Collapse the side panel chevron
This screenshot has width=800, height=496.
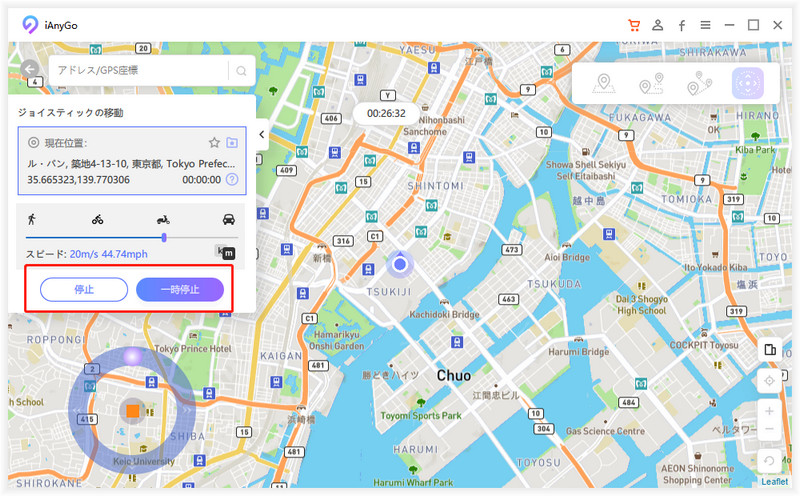click(x=262, y=134)
